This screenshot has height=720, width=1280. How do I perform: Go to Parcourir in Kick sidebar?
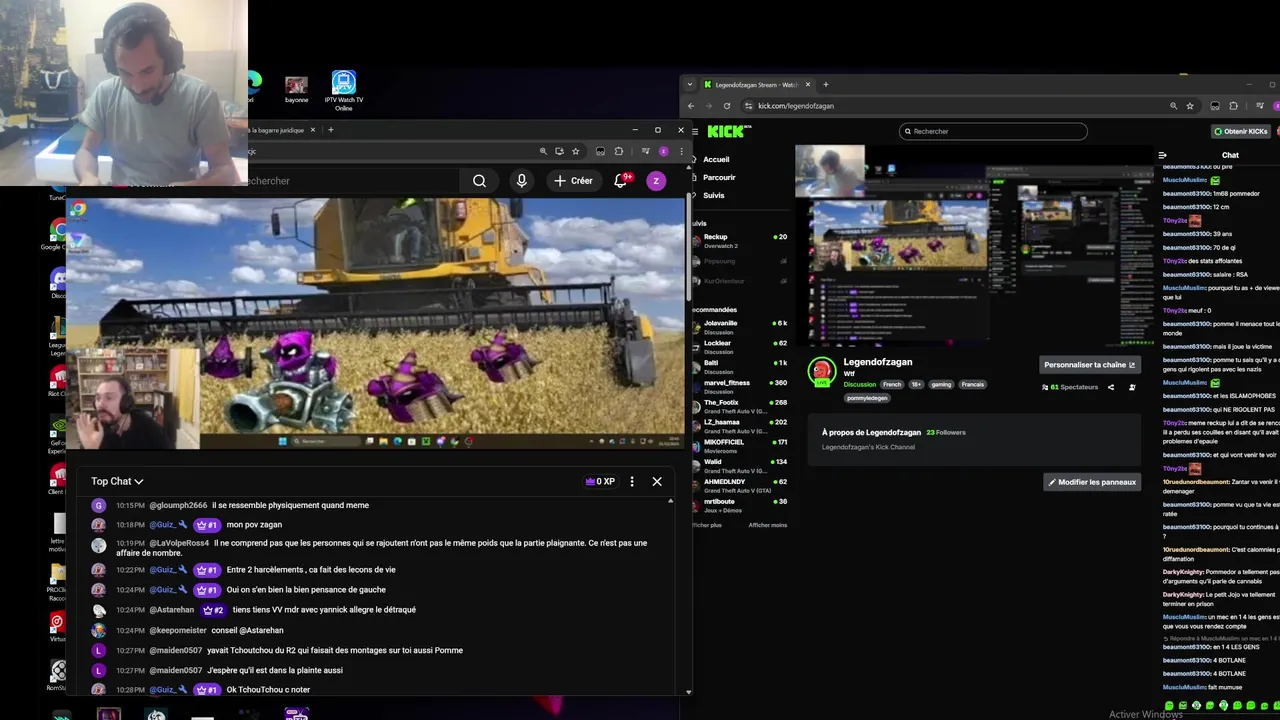point(719,177)
